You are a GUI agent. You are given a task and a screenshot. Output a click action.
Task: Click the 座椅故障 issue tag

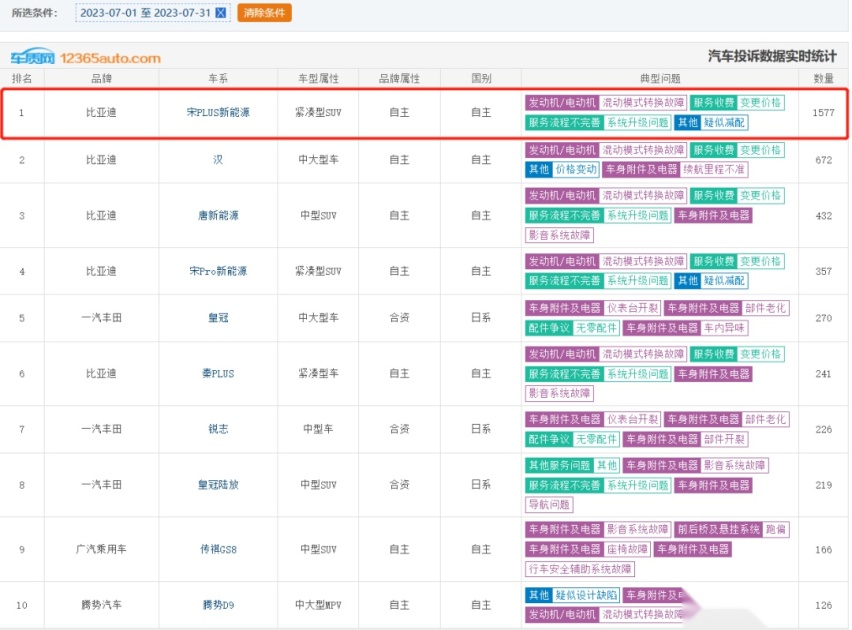pyautogui.click(x=627, y=549)
